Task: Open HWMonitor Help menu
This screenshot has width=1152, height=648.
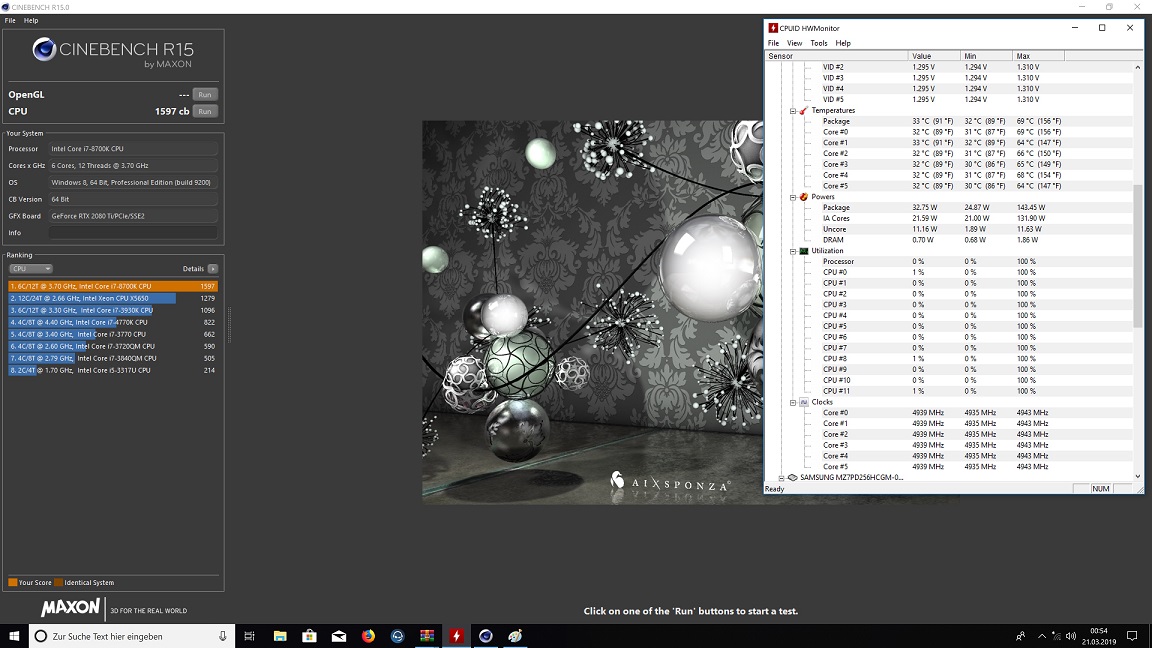Action: pos(843,43)
